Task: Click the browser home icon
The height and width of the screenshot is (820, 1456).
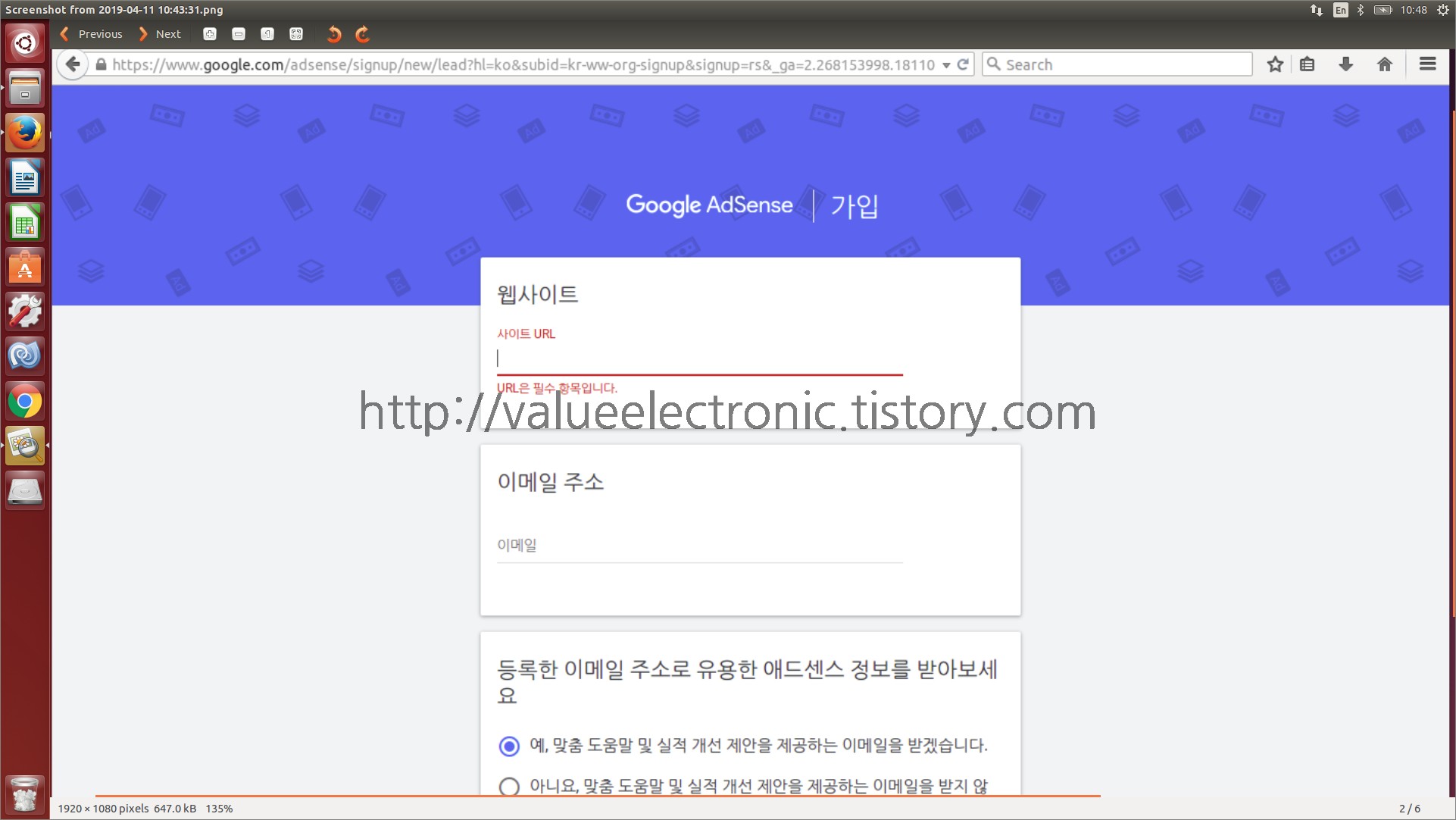Action: coord(1385,64)
